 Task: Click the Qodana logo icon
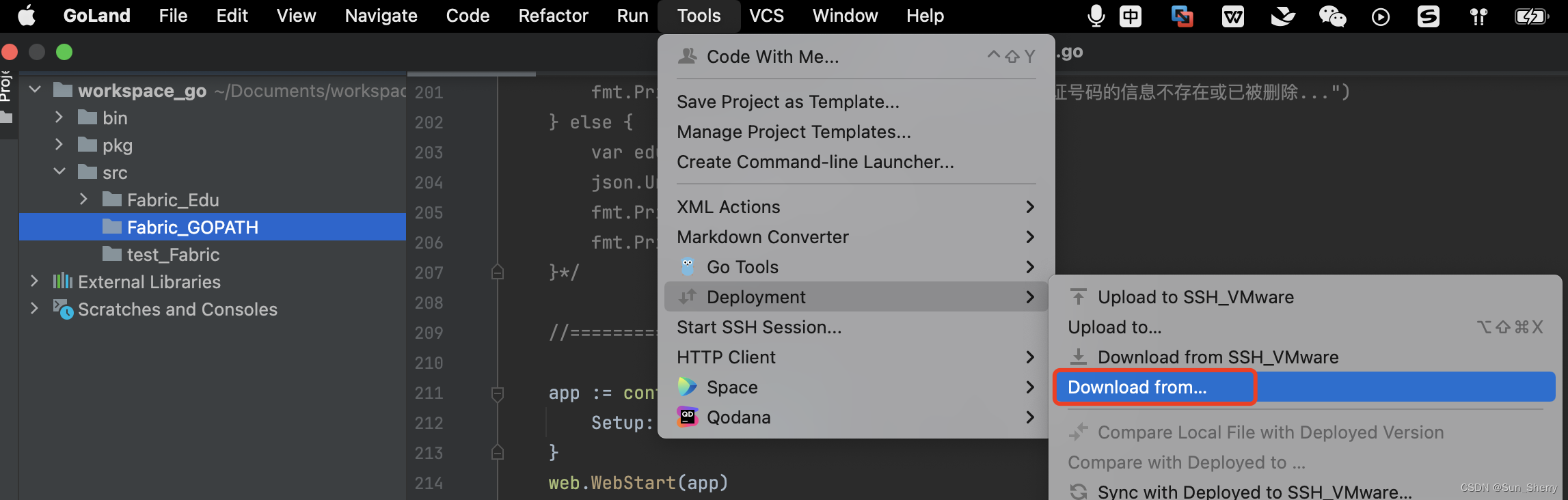coord(687,417)
